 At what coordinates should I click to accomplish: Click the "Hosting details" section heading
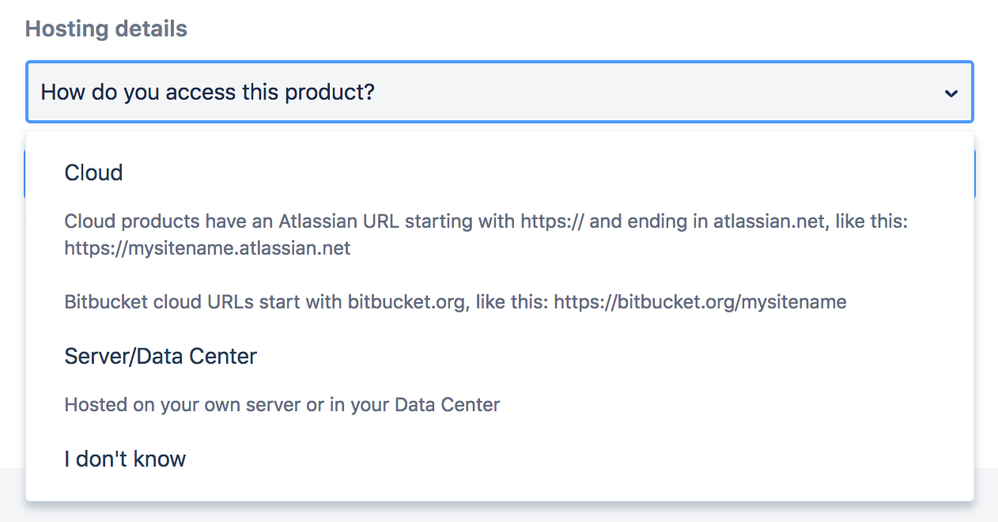(106, 28)
